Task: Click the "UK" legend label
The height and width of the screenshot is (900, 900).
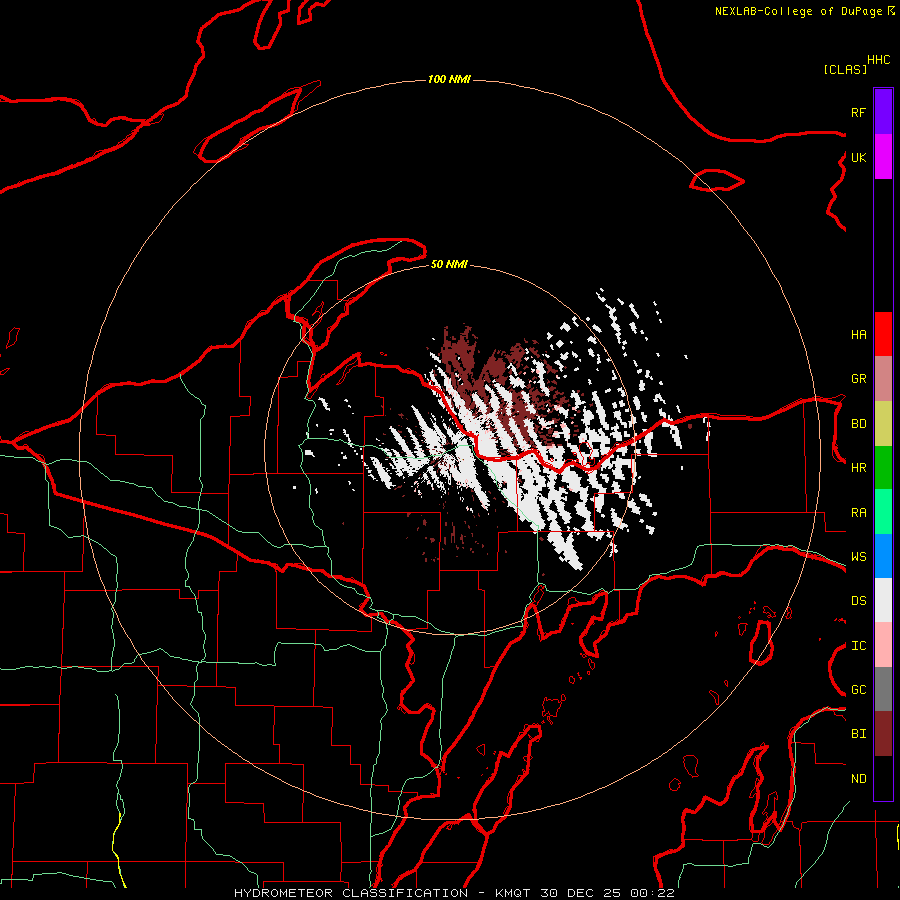Action: pyautogui.click(x=858, y=157)
